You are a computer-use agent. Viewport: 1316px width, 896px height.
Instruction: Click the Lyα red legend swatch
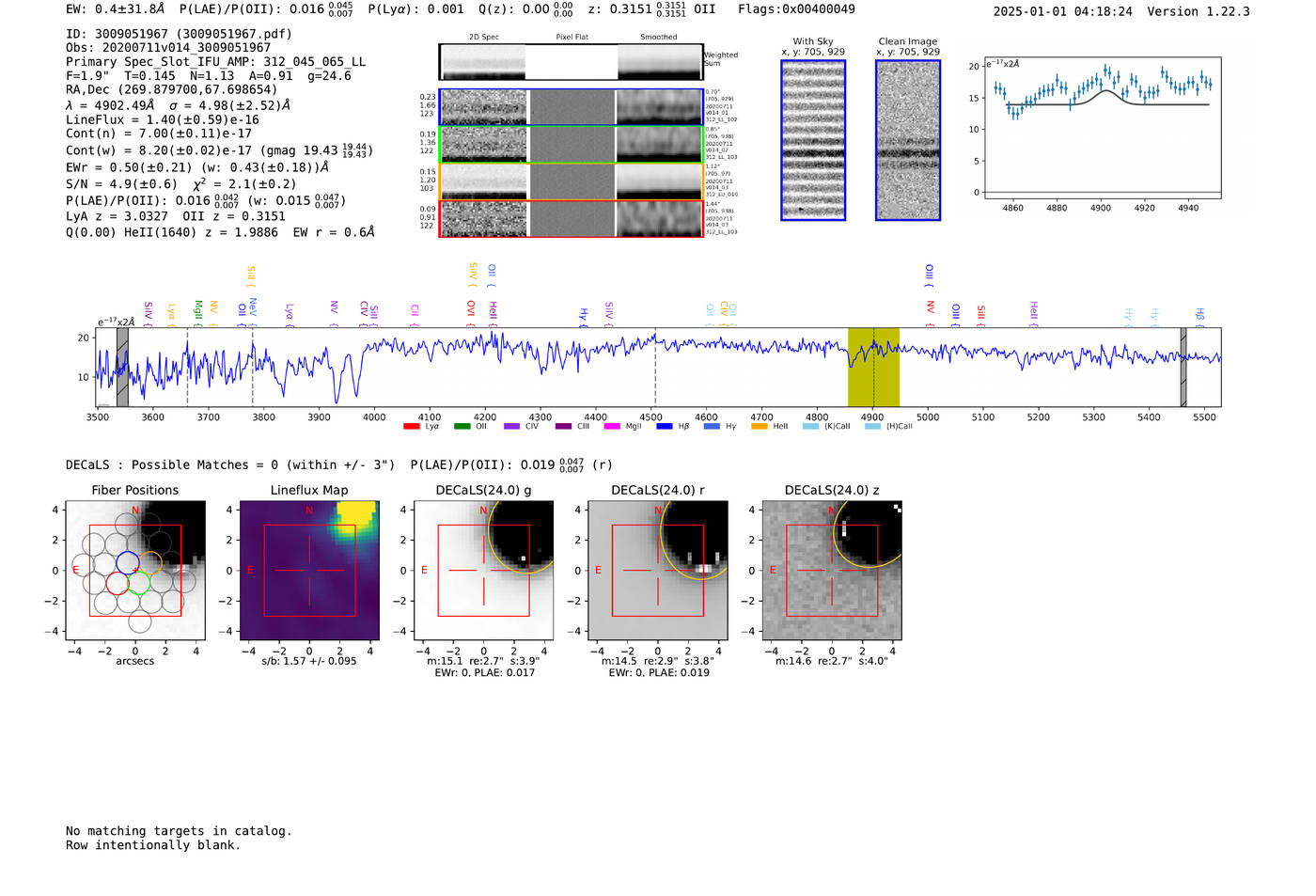tap(411, 426)
